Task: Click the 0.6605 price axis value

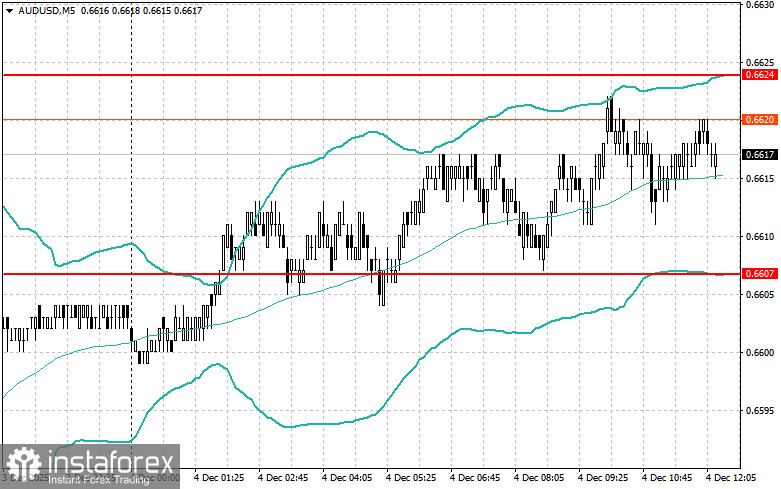Action: pyautogui.click(x=760, y=295)
